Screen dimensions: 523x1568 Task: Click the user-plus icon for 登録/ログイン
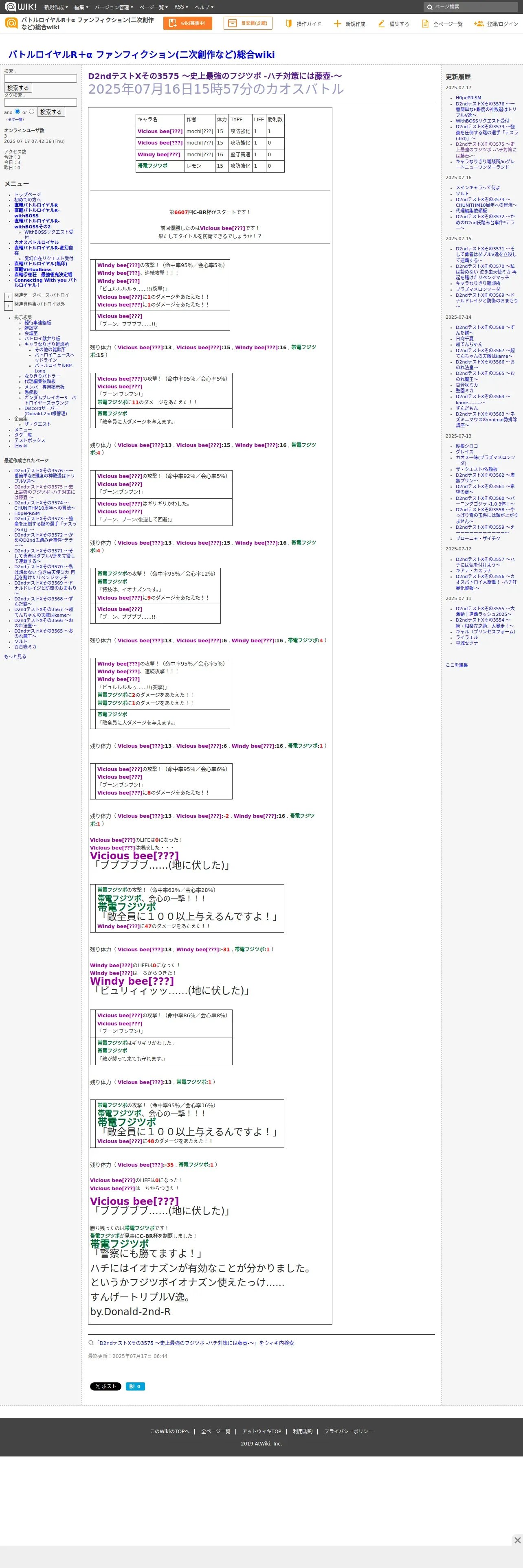479,24
